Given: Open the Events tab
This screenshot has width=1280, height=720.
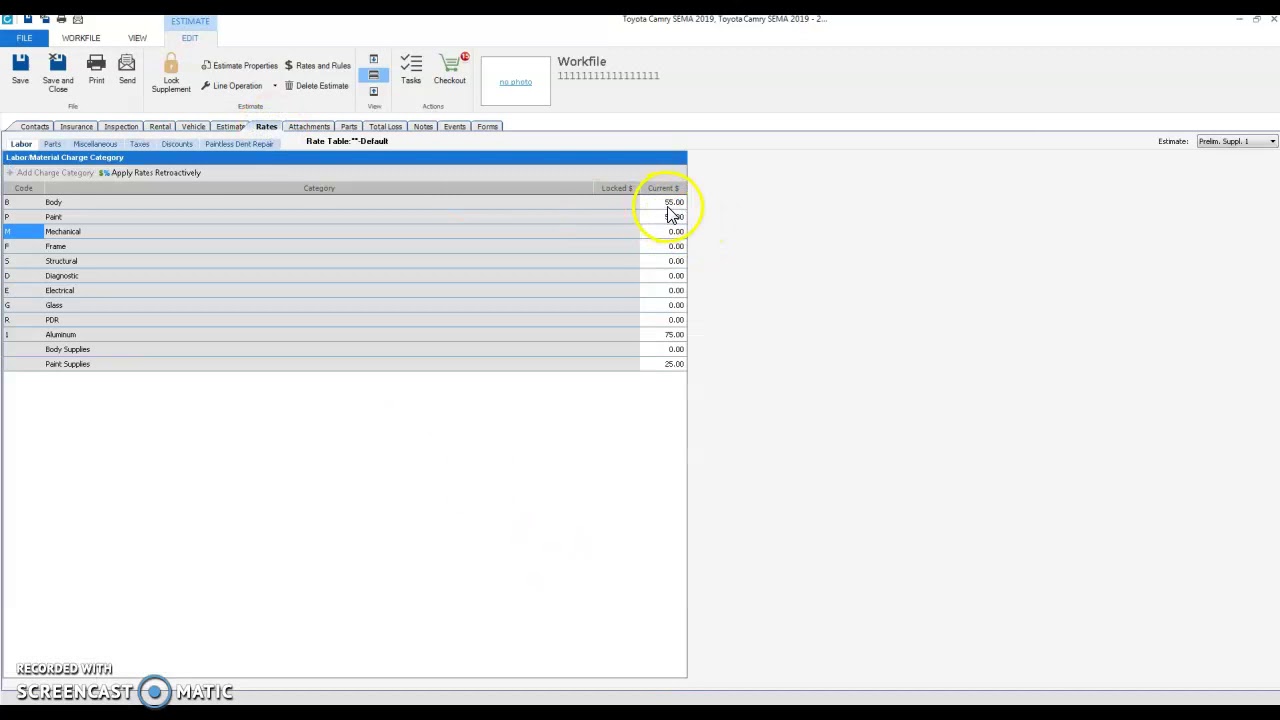Looking at the screenshot, I should coord(454,127).
